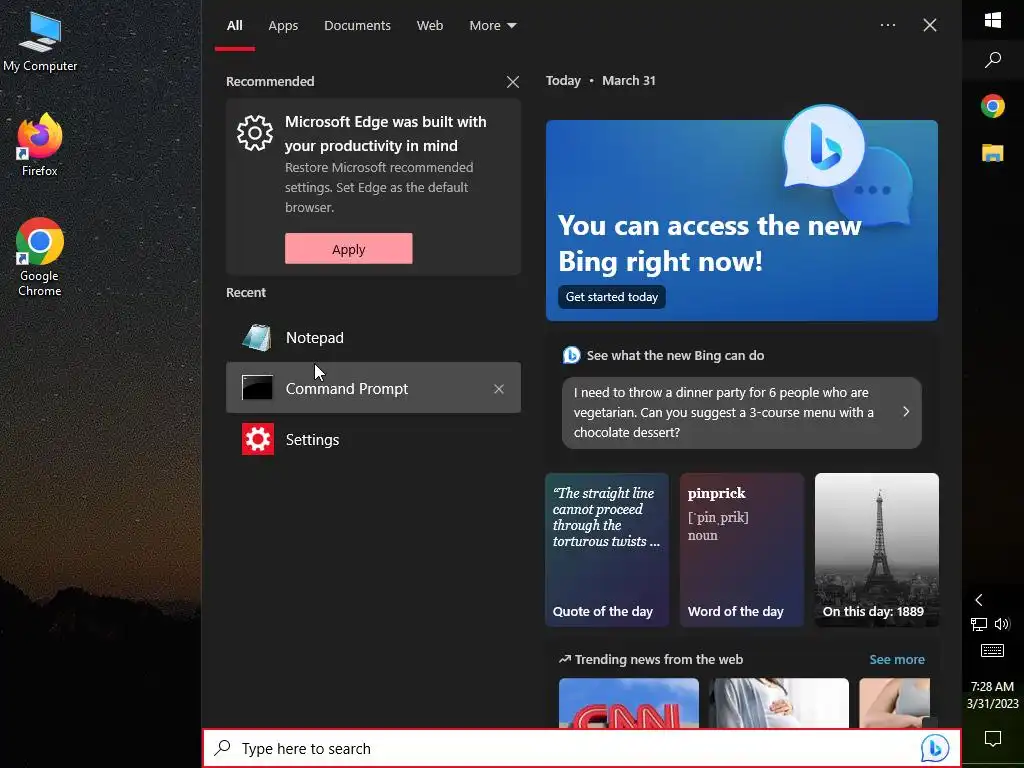Click See more trending news
Screen dimensions: 1024x768
(x=897, y=660)
